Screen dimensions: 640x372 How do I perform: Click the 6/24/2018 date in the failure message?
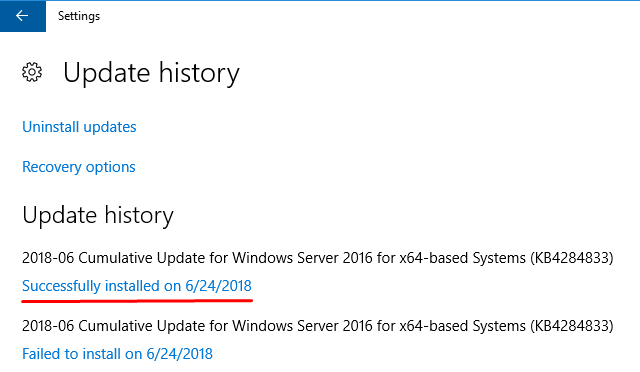180,354
